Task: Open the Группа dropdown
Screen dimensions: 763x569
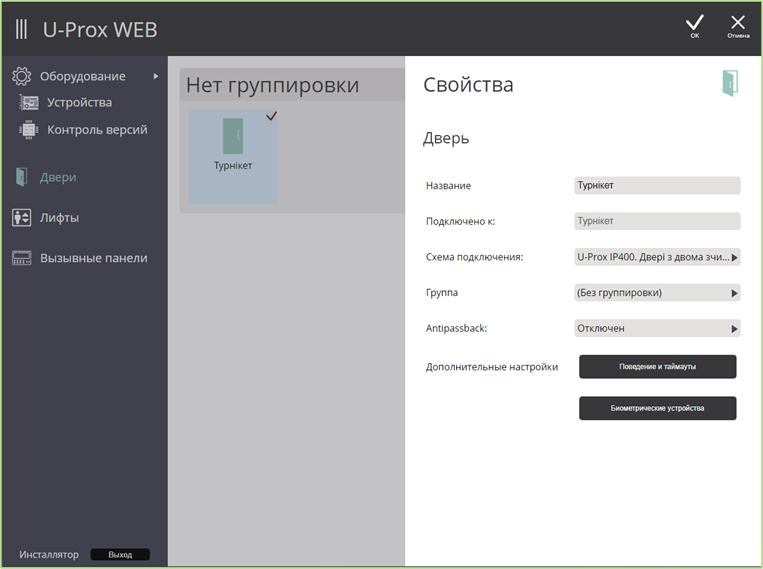Action: pos(657,293)
